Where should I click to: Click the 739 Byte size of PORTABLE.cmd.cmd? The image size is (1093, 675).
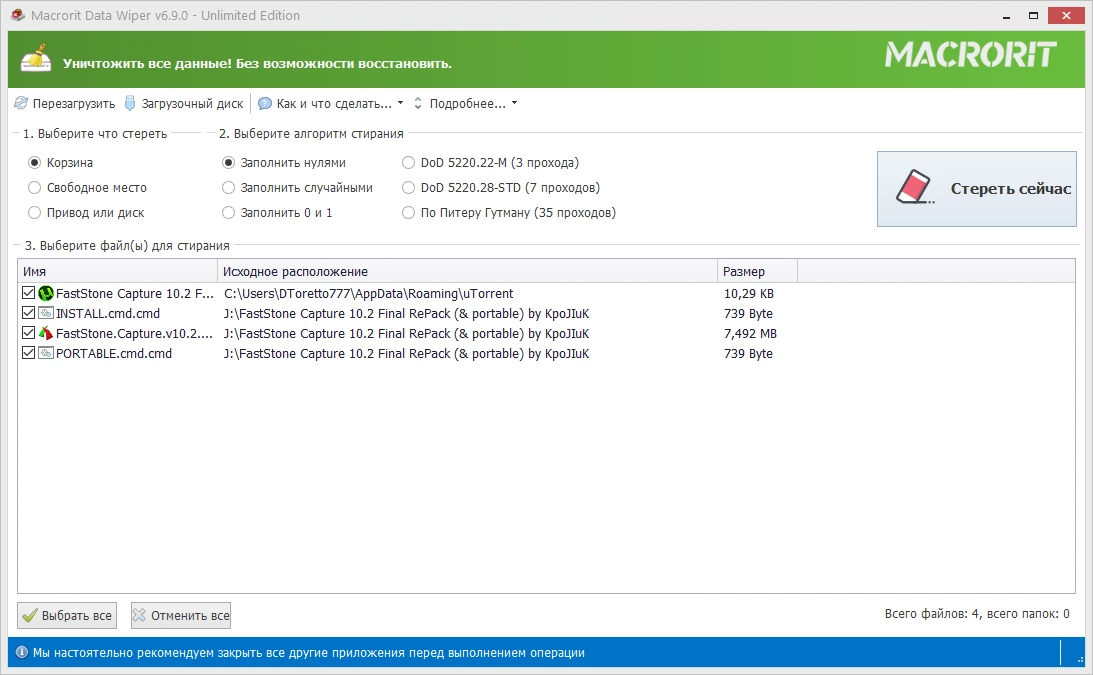click(x=748, y=354)
